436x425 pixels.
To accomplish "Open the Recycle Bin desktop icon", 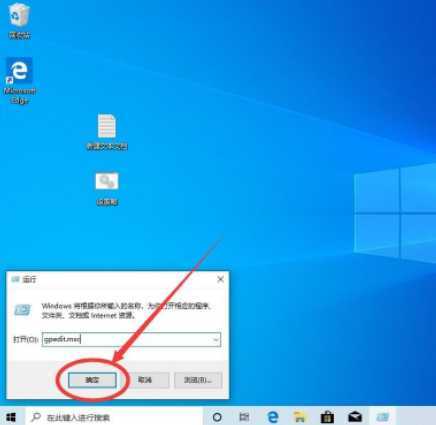I will pos(20,21).
